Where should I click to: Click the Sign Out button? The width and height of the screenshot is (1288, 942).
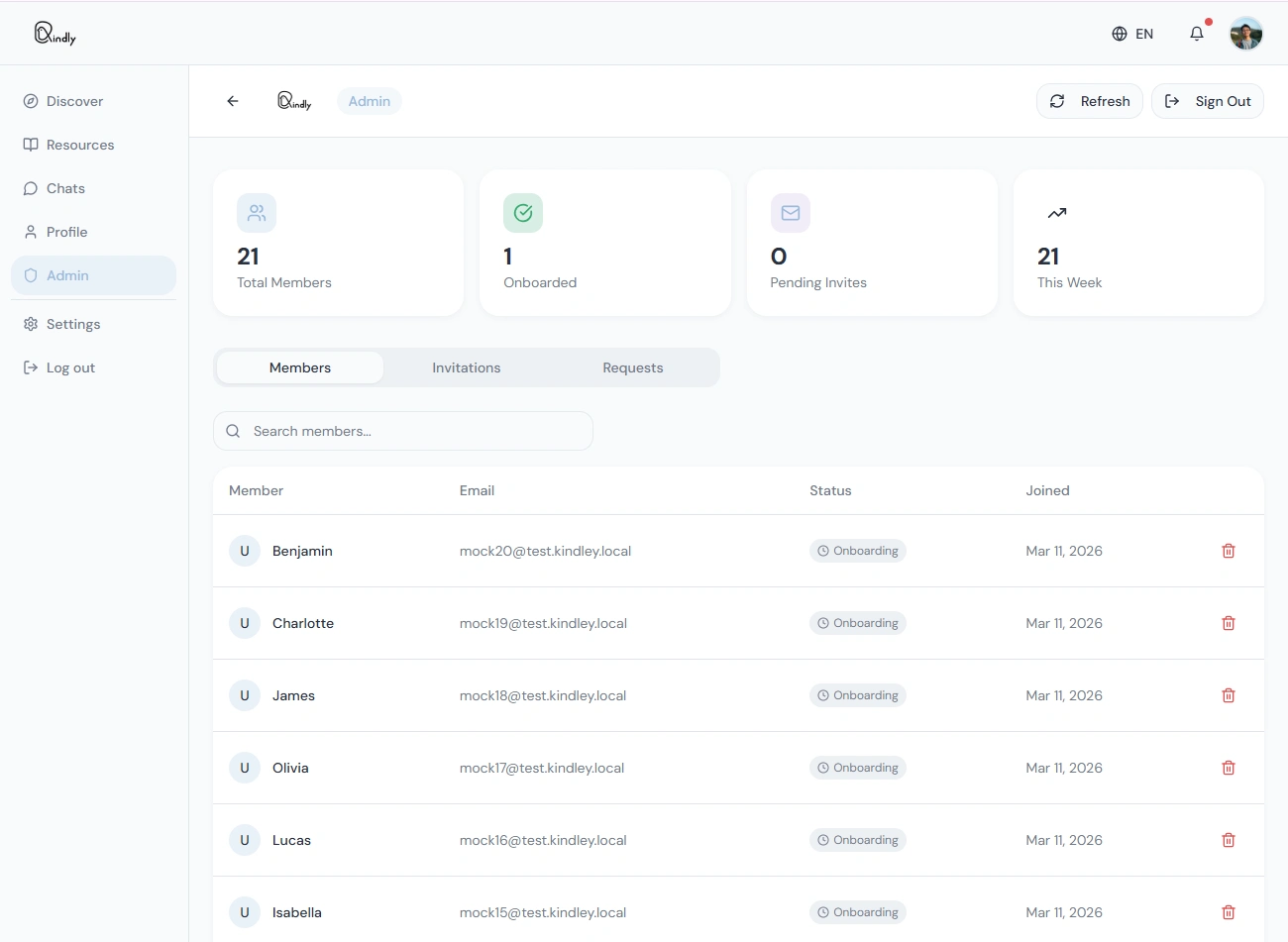(1208, 101)
